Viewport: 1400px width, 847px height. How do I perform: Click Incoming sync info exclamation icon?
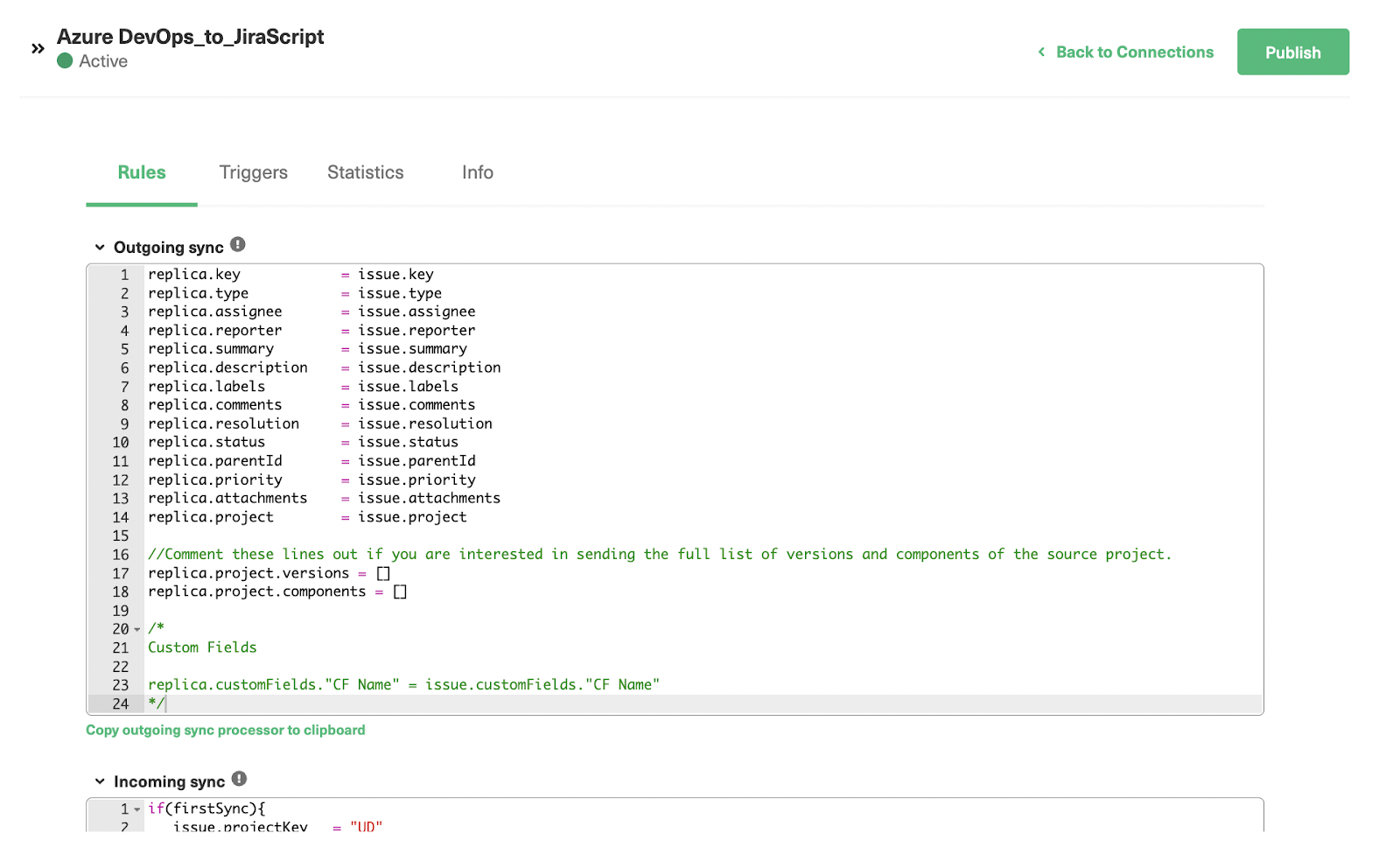coord(240,779)
